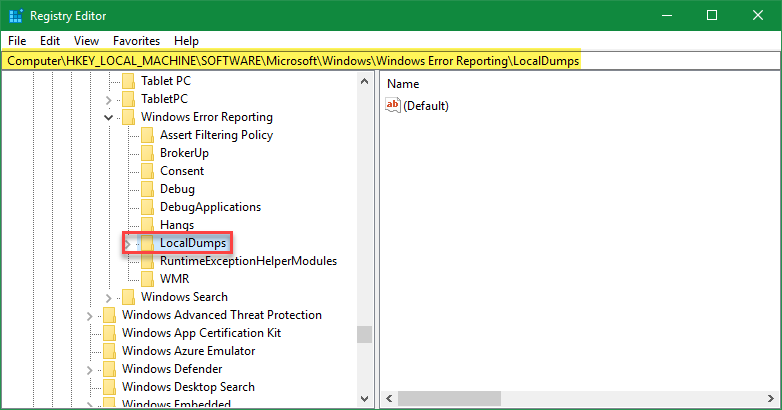Open the File menu
Image resolution: width=782 pixels, height=410 pixels.
[x=17, y=41]
